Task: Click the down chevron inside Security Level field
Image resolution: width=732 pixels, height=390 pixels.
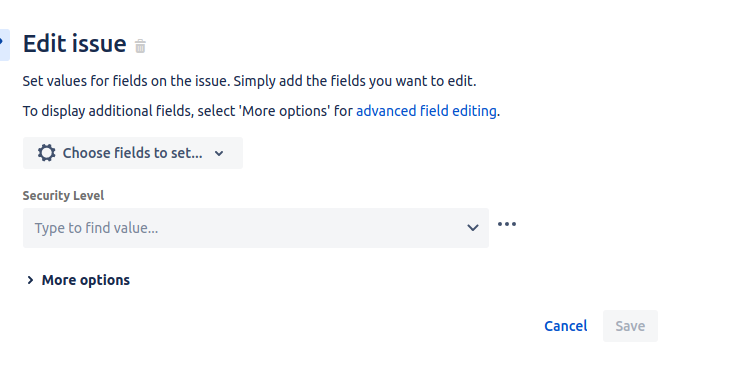Action: pos(473,228)
